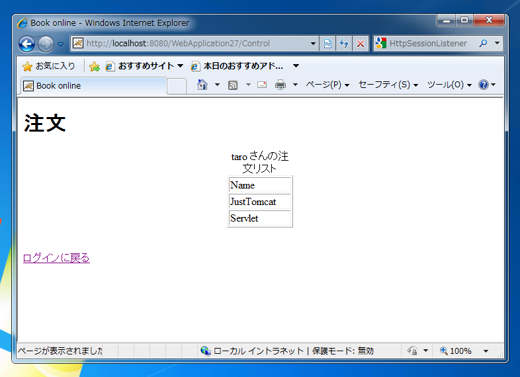Open the search provider dropdown arrow
The image size is (520, 377).
(497, 43)
